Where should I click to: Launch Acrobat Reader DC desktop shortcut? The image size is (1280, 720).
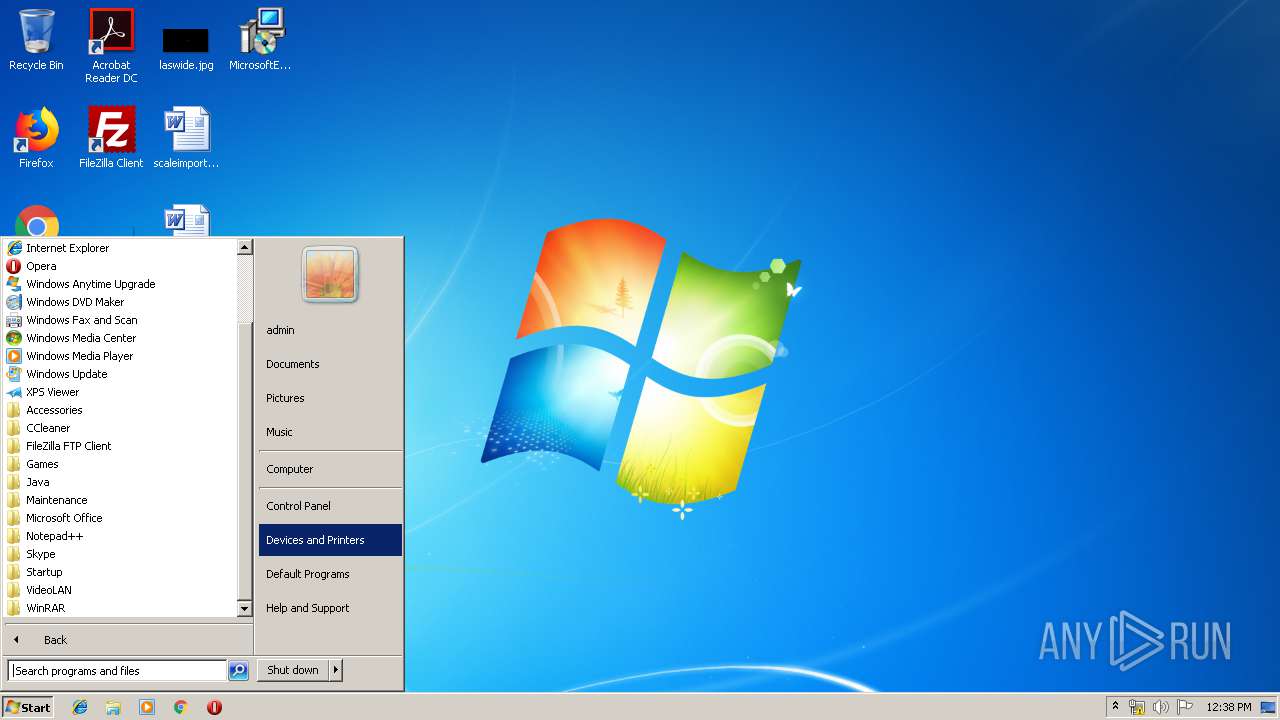pos(111,46)
